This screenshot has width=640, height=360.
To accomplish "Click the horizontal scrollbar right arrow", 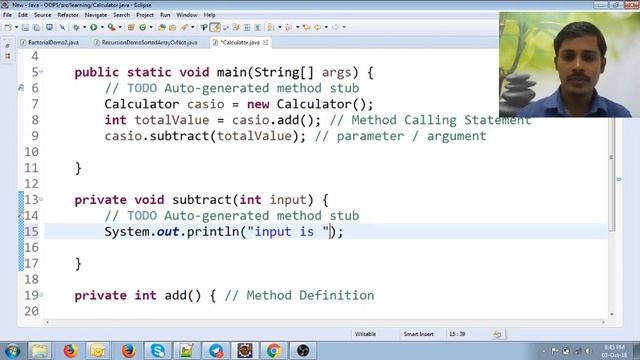I will [604, 322].
